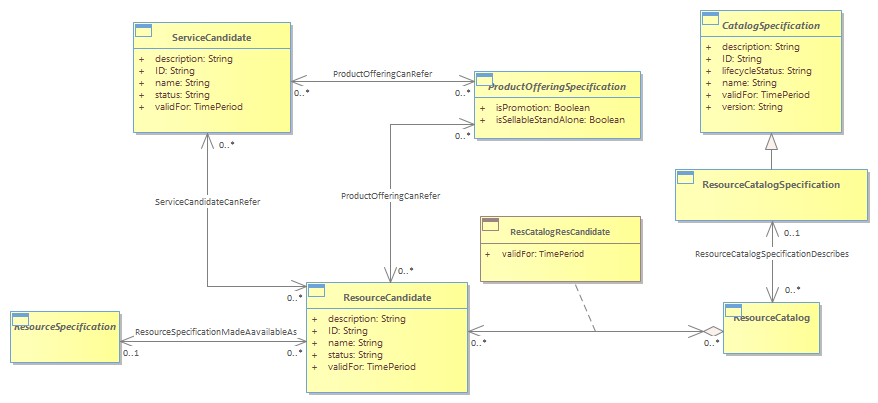Select the ResourceCatalog class title
The image size is (878, 403).
tap(772, 317)
